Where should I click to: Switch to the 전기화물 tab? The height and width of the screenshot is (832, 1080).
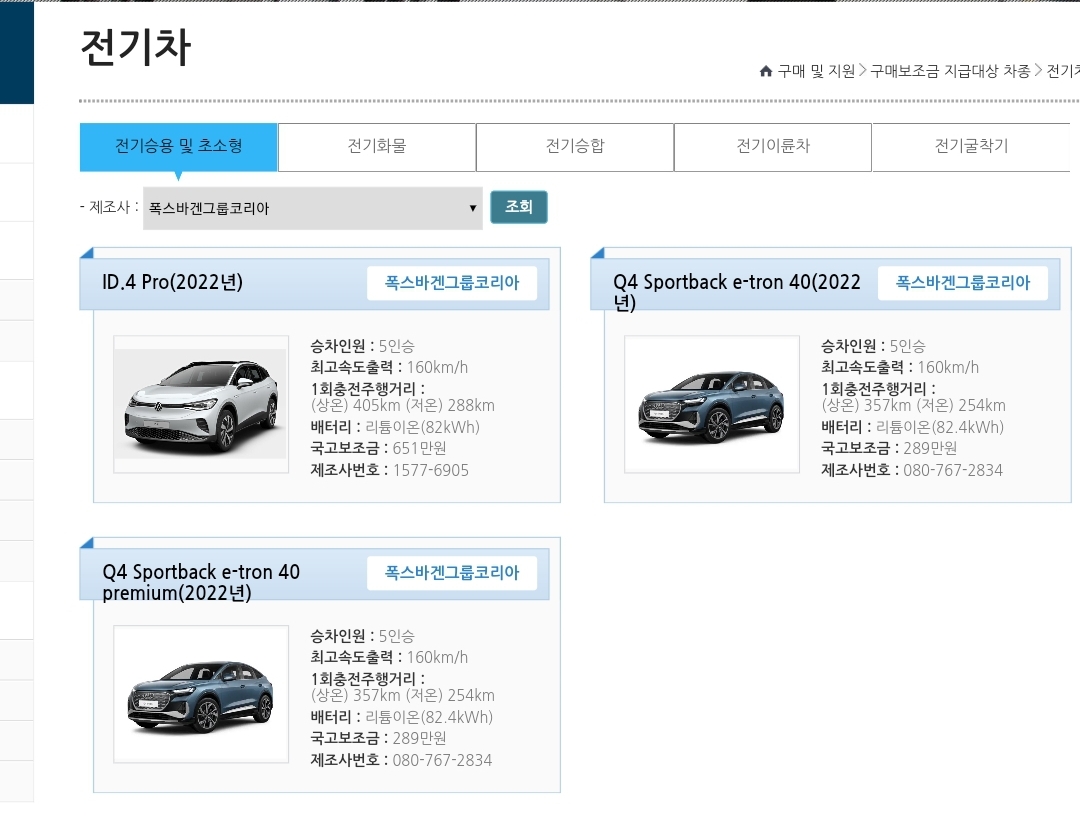click(x=377, y=147)
